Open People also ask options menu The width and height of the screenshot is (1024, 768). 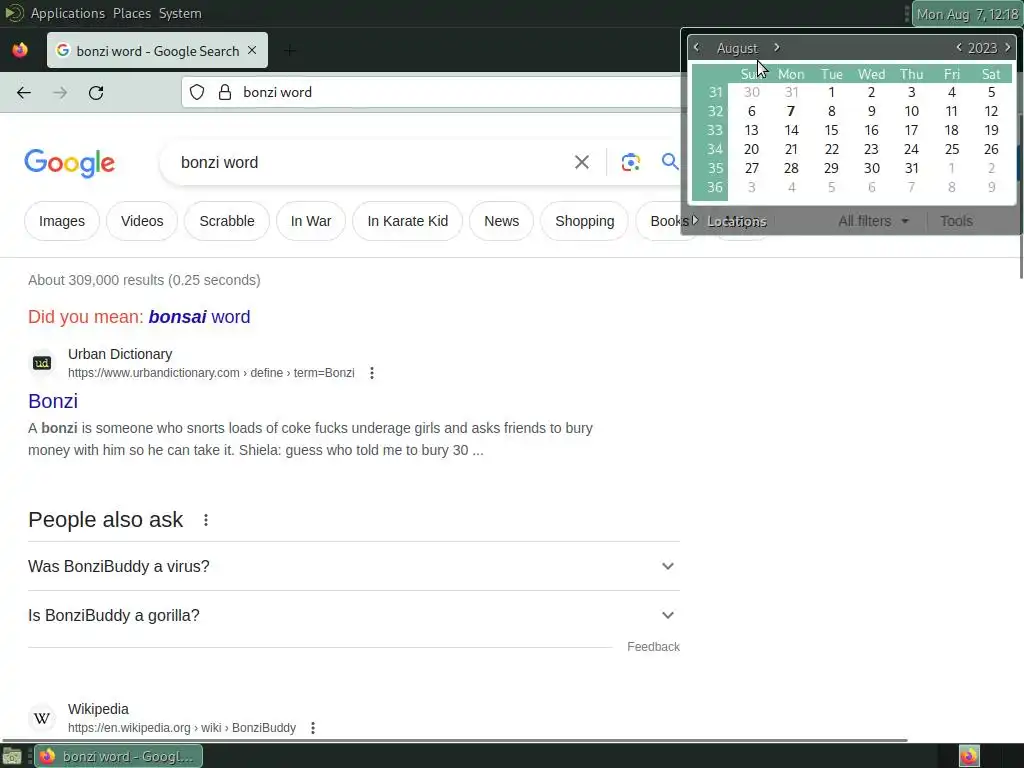206,520
